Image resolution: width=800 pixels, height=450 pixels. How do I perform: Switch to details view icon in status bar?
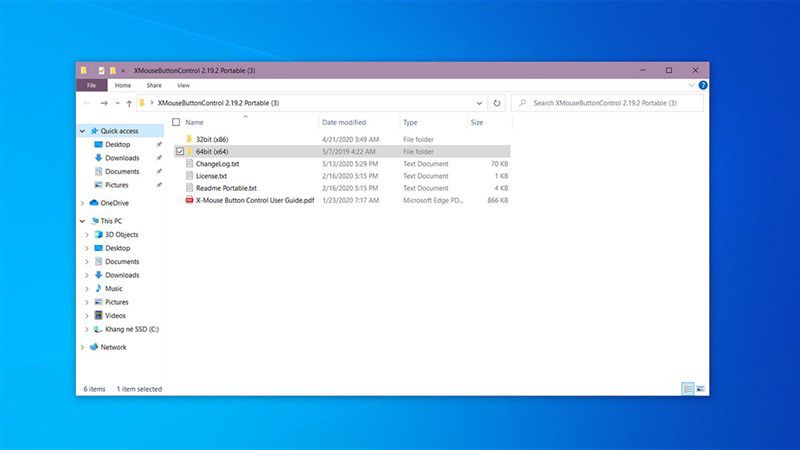coord(688,389)
